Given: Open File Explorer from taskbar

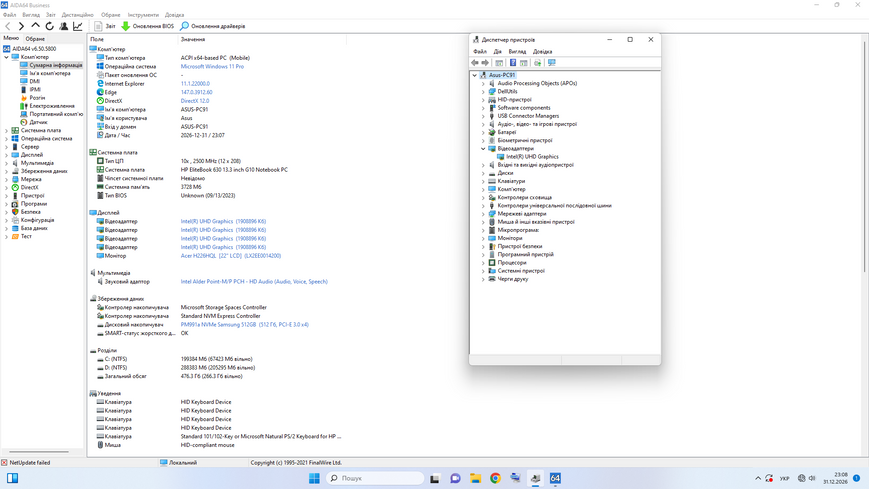Looking at the screenshot, I should (x=476, y=478).
